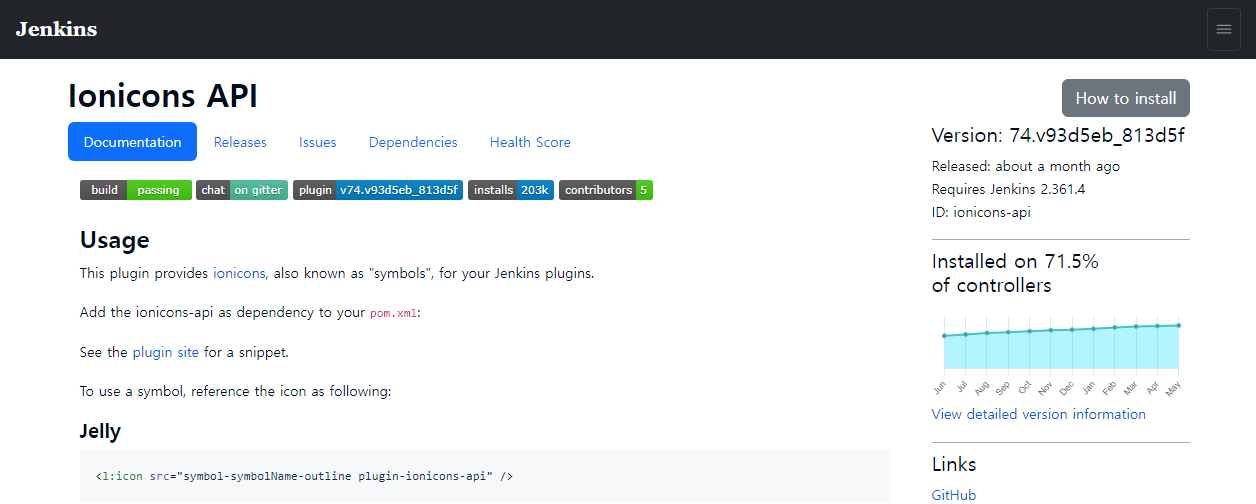This screenshot has width=1256, height=504.
Task: Click the Requires Jenkins 2.361.4 text
Action: coord(1008,189)
